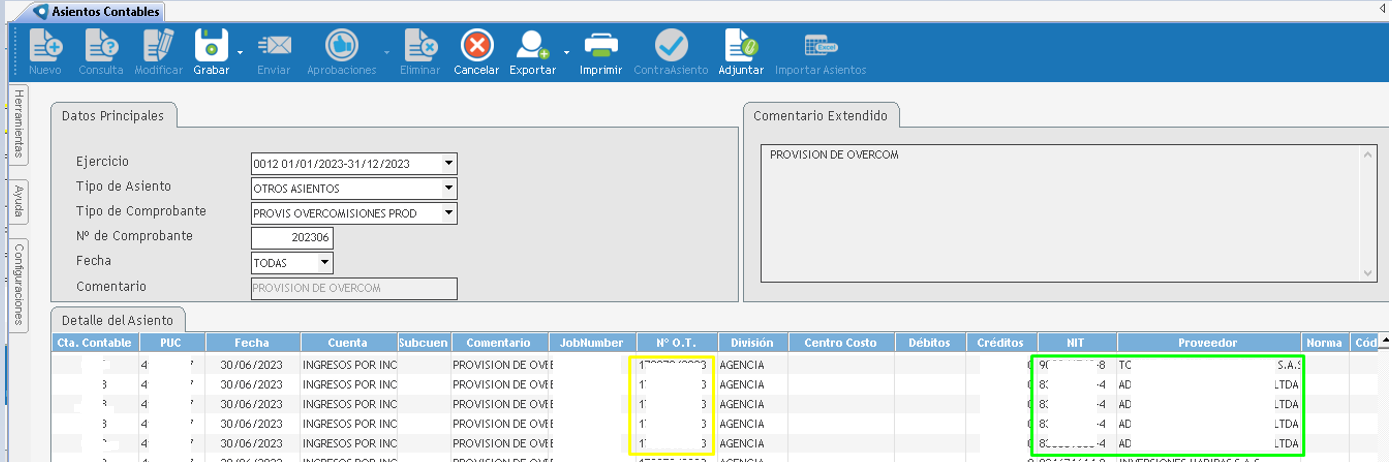Print using the Imprimir icon
The image size is (1392, 462).
pyautogui.click(x=601, y=46)
